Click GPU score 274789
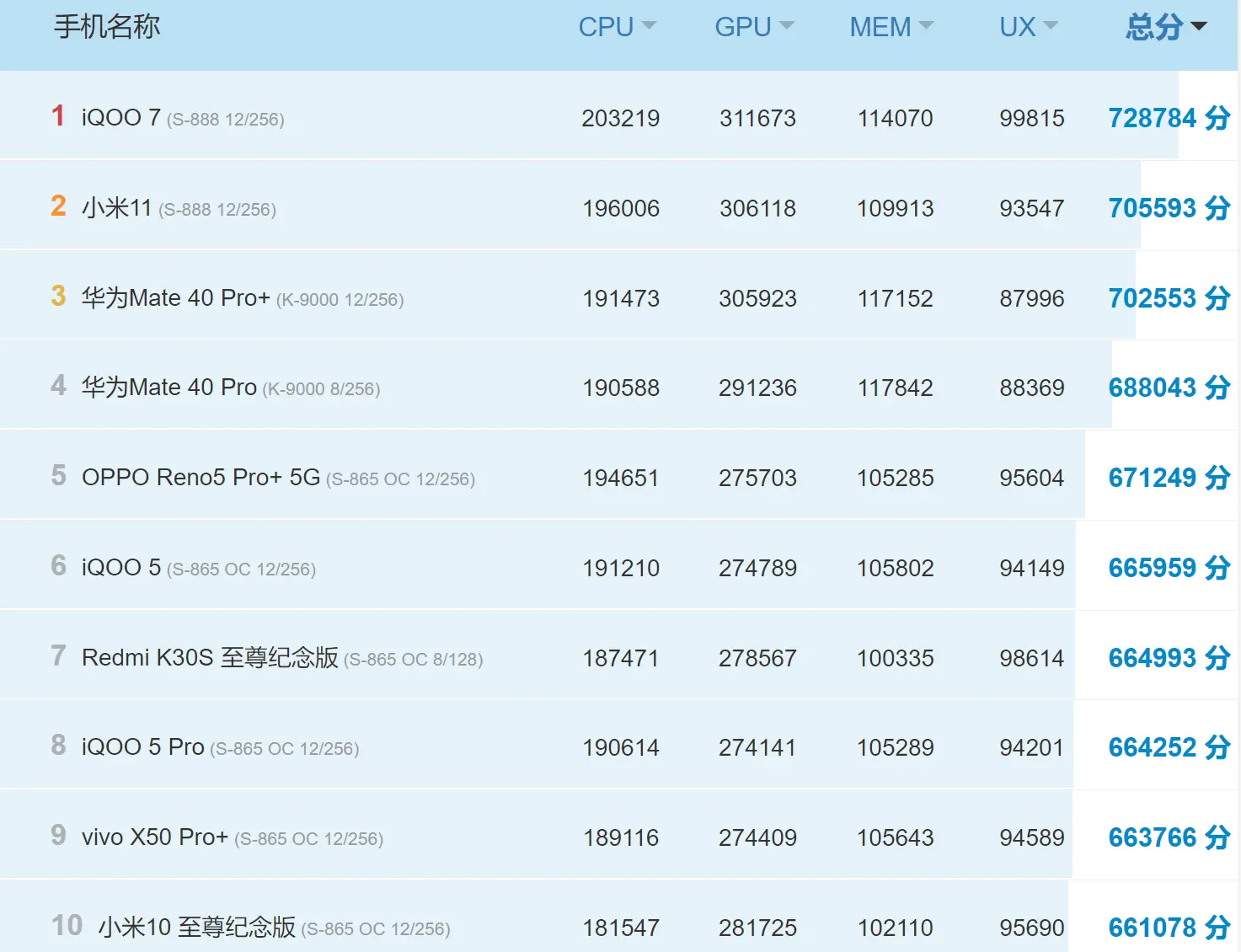Image resolution: width=1241 pixels, height=952 pixels. [757, 568]
